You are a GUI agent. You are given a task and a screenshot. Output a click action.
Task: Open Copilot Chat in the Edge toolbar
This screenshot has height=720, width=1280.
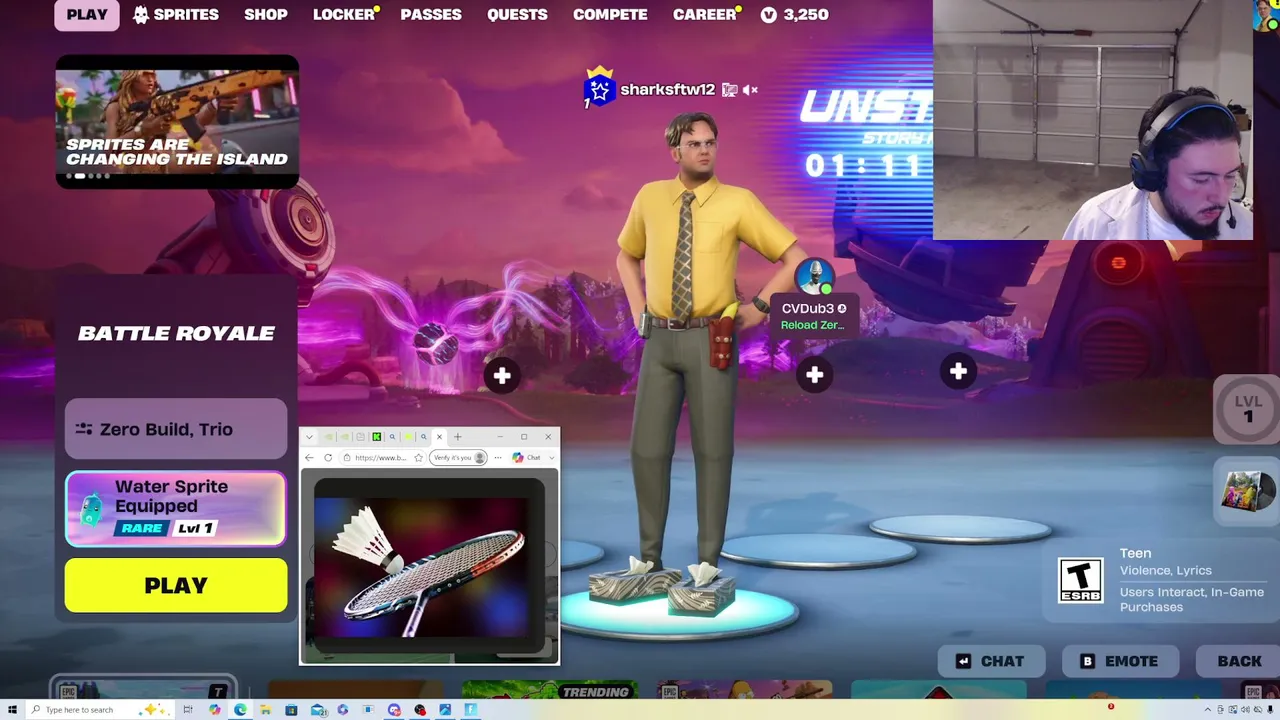tap(527, 457)
